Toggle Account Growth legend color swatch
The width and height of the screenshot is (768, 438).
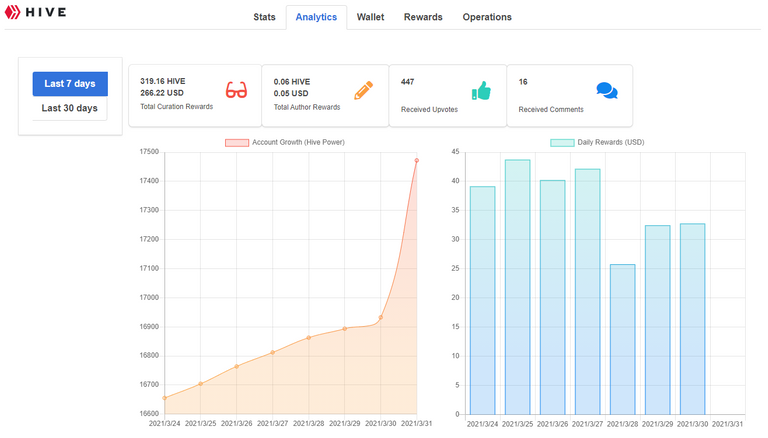click(237, 143)
